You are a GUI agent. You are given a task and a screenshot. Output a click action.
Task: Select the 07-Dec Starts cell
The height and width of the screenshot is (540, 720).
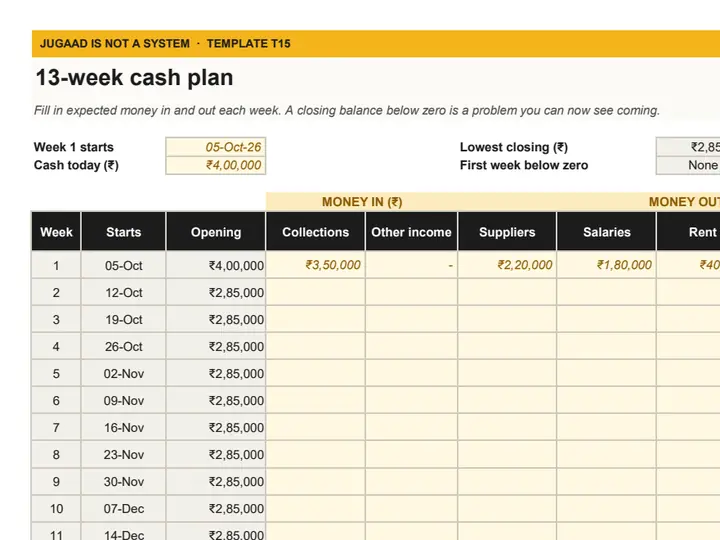click(124, 508)
